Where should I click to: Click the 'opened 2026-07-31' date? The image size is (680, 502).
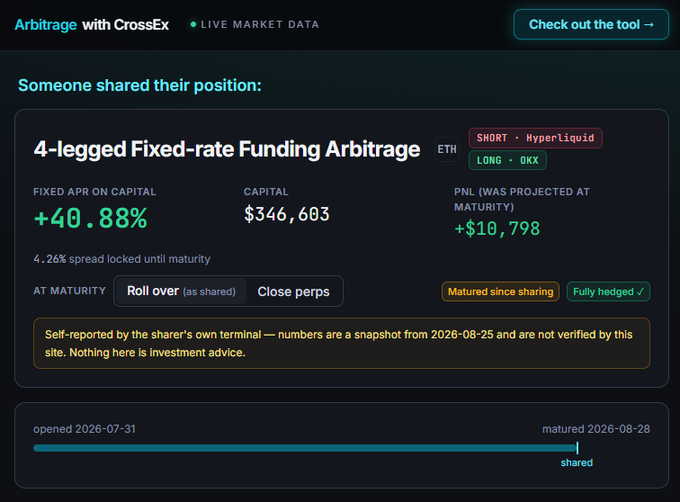click(85, 429)
